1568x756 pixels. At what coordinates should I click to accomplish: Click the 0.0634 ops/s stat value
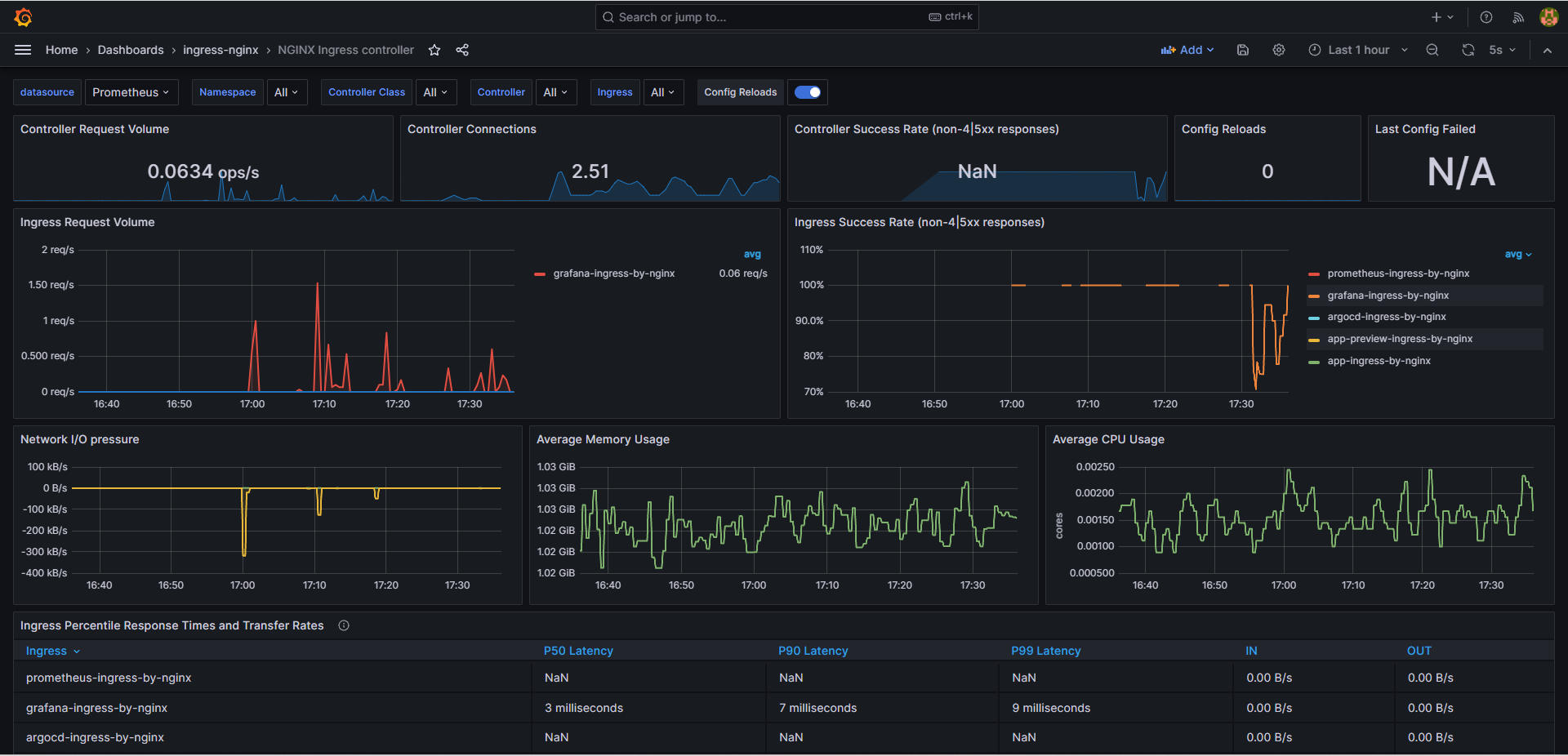203,171
